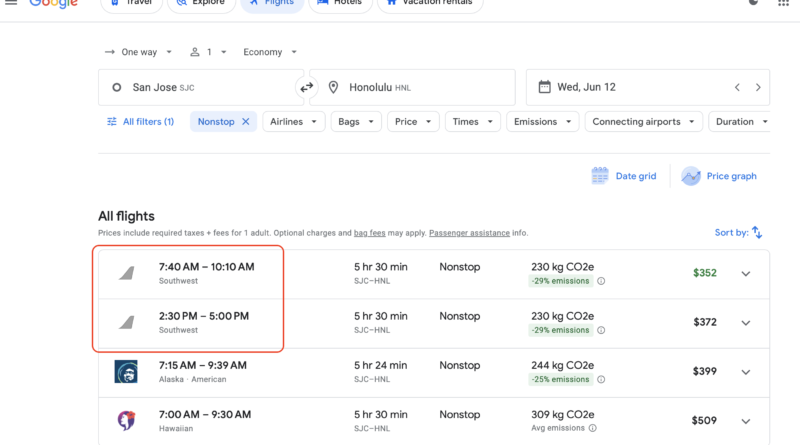Remove the Nonstop filter chip
800x445 pixels.
(x=246, y=122)
